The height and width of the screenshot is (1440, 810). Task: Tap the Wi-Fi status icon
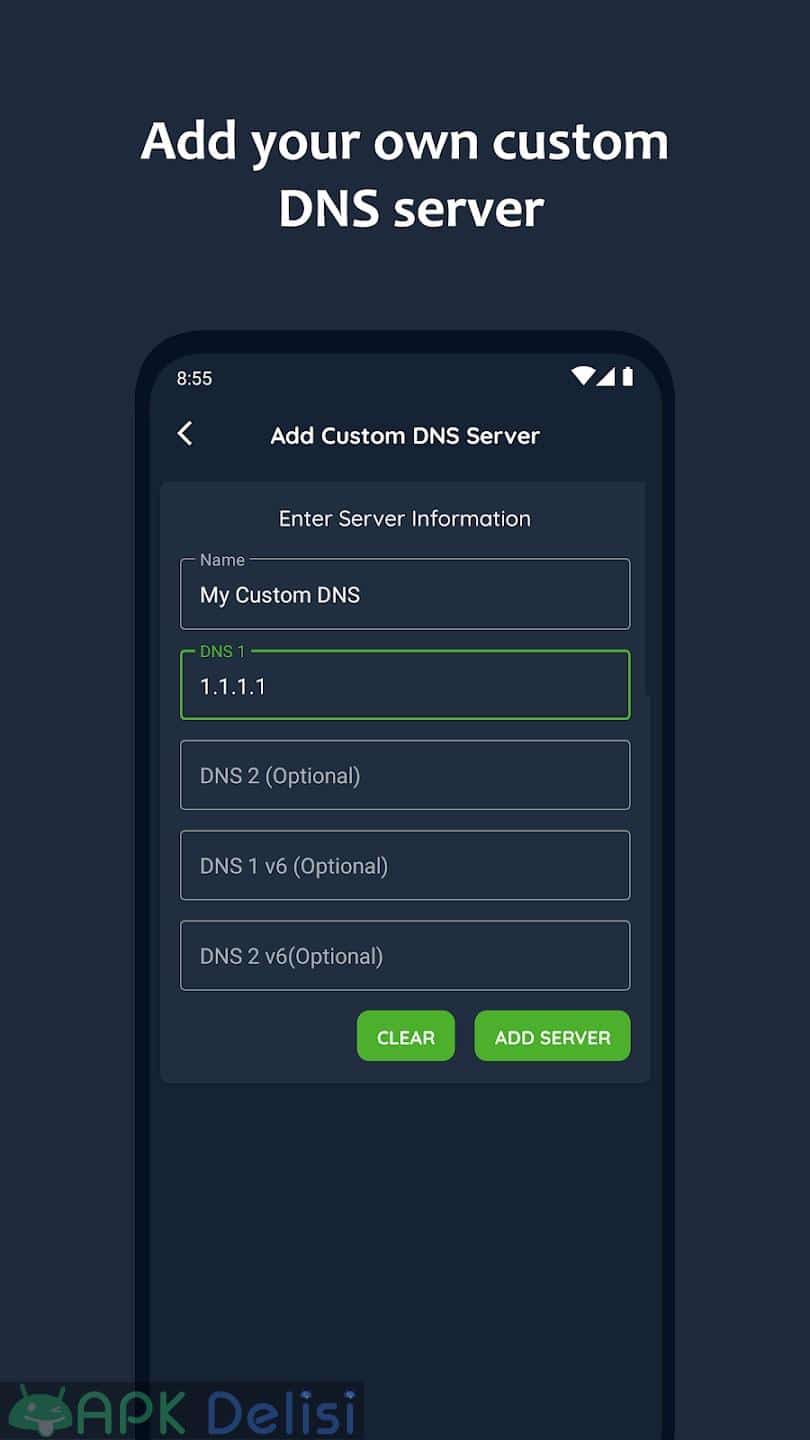tap(583, 376)
